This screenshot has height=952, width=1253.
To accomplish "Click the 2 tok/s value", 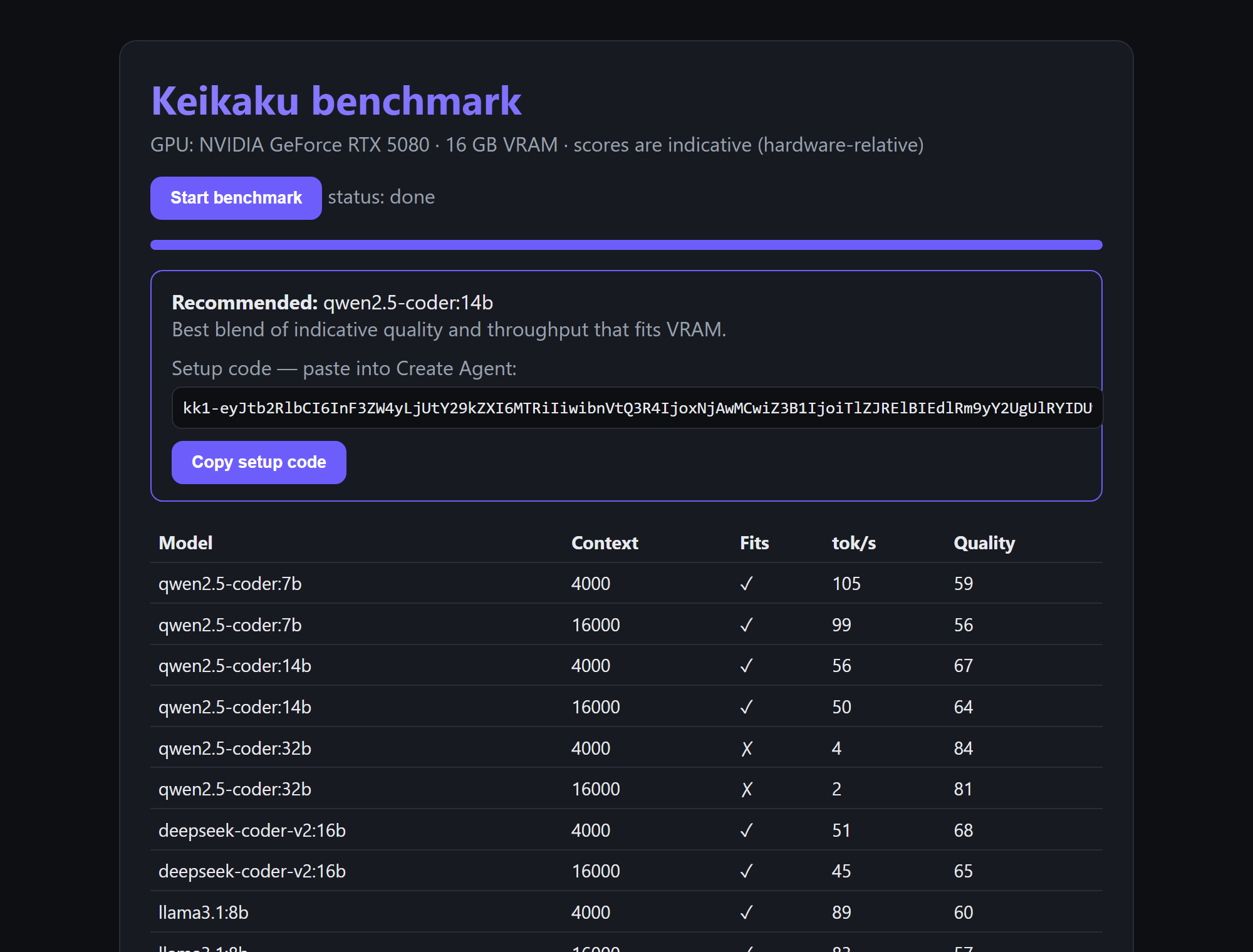I will (x=836, y=789).
